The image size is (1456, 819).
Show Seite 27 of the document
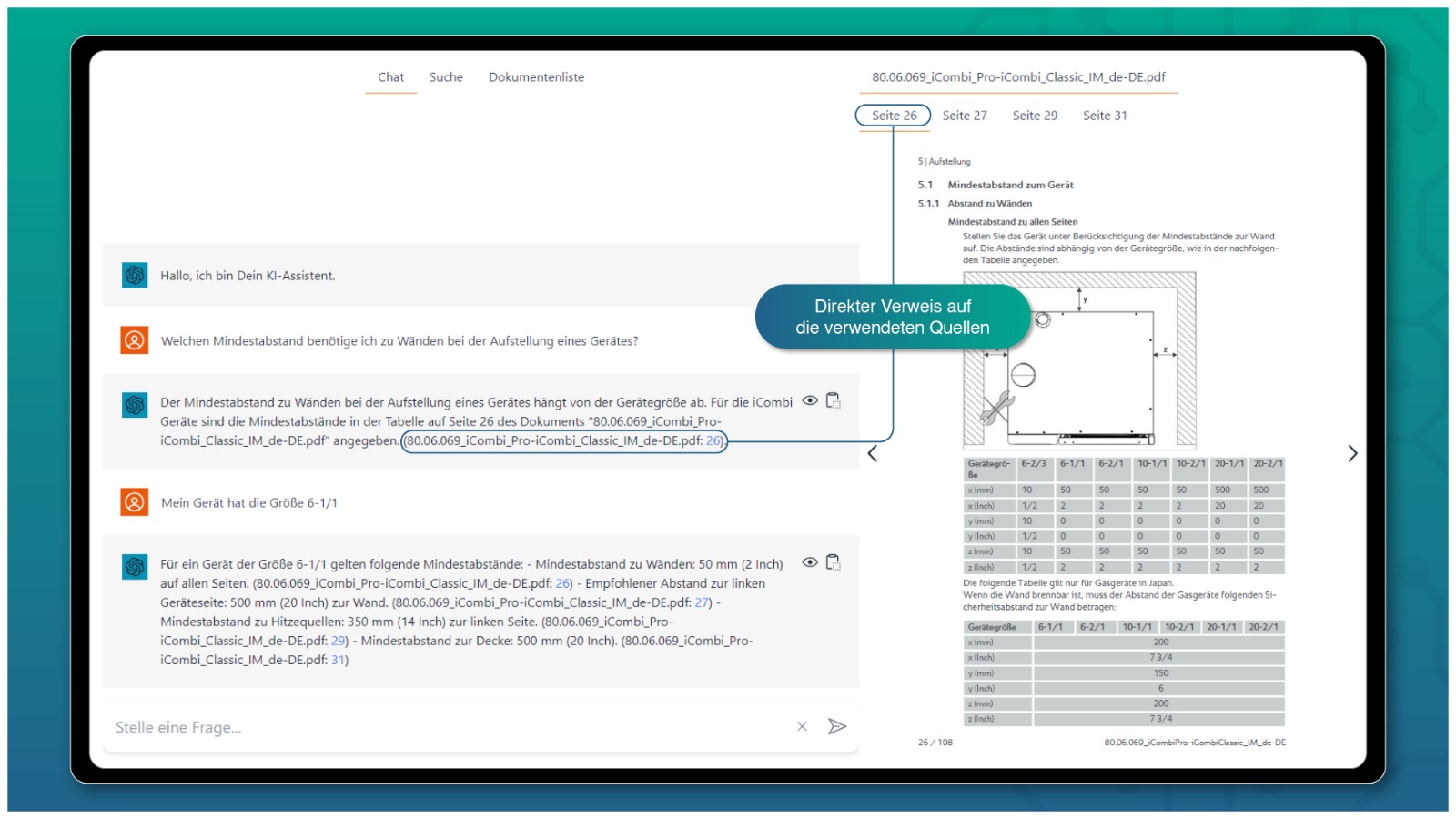click(x=965, y=116)
